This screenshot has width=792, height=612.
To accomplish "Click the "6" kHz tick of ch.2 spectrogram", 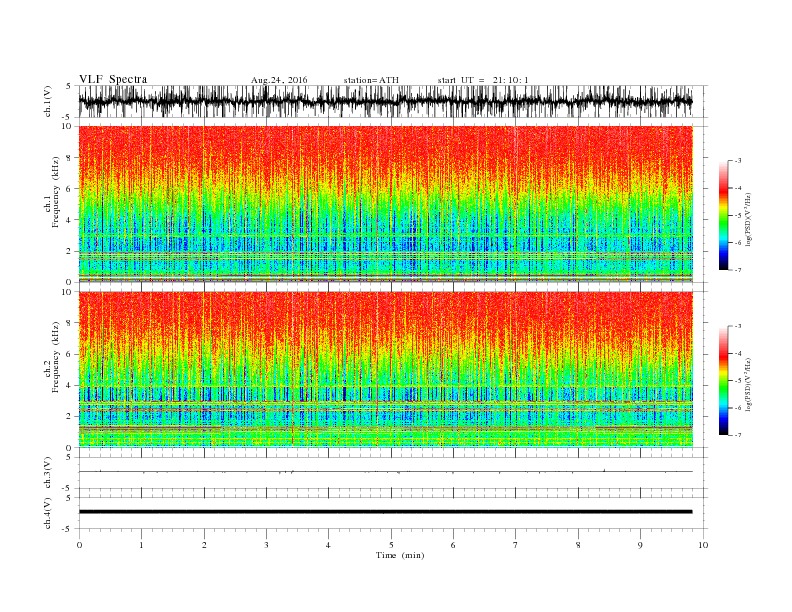I will click(x=70, y=354).
